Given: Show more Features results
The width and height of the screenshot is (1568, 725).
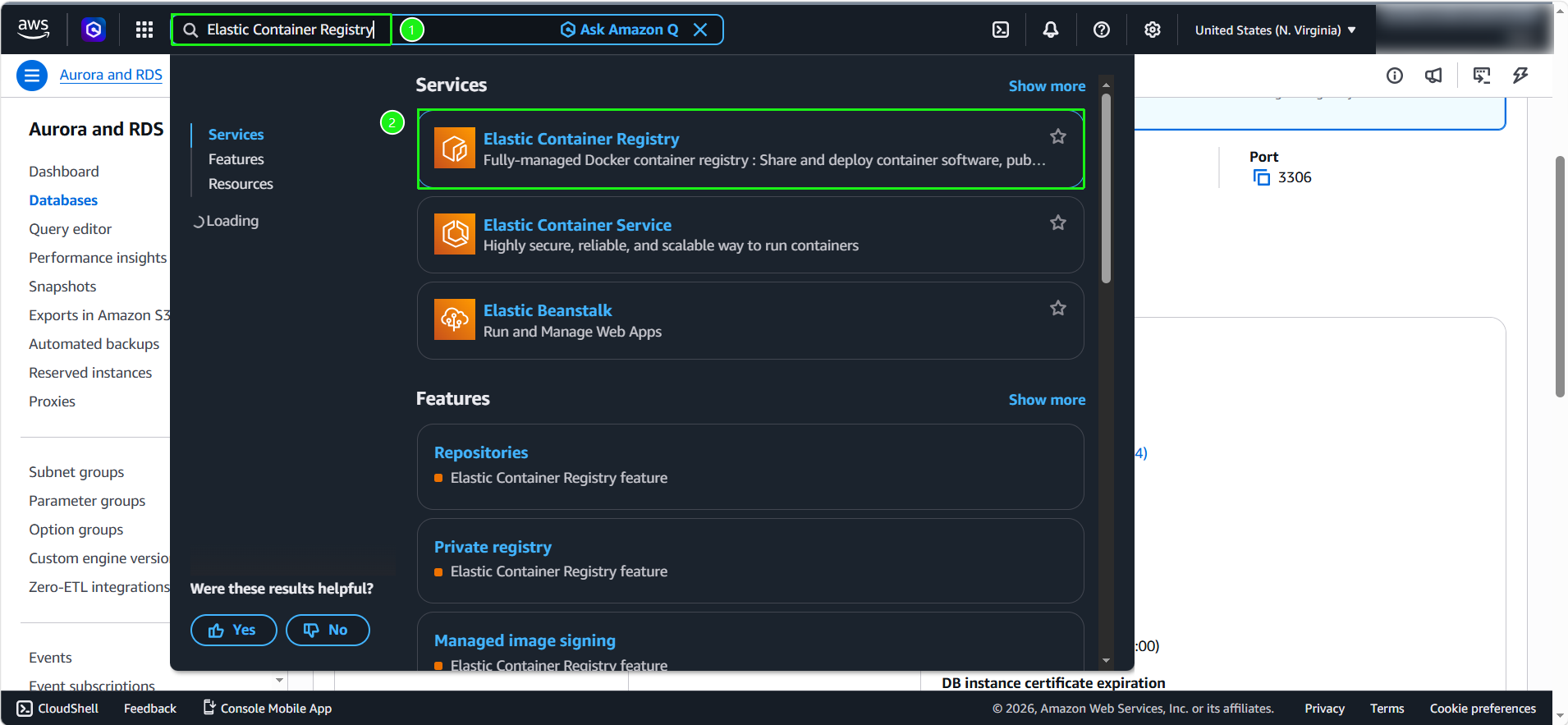Looking at the screenshot, I should click(1047, 400).
